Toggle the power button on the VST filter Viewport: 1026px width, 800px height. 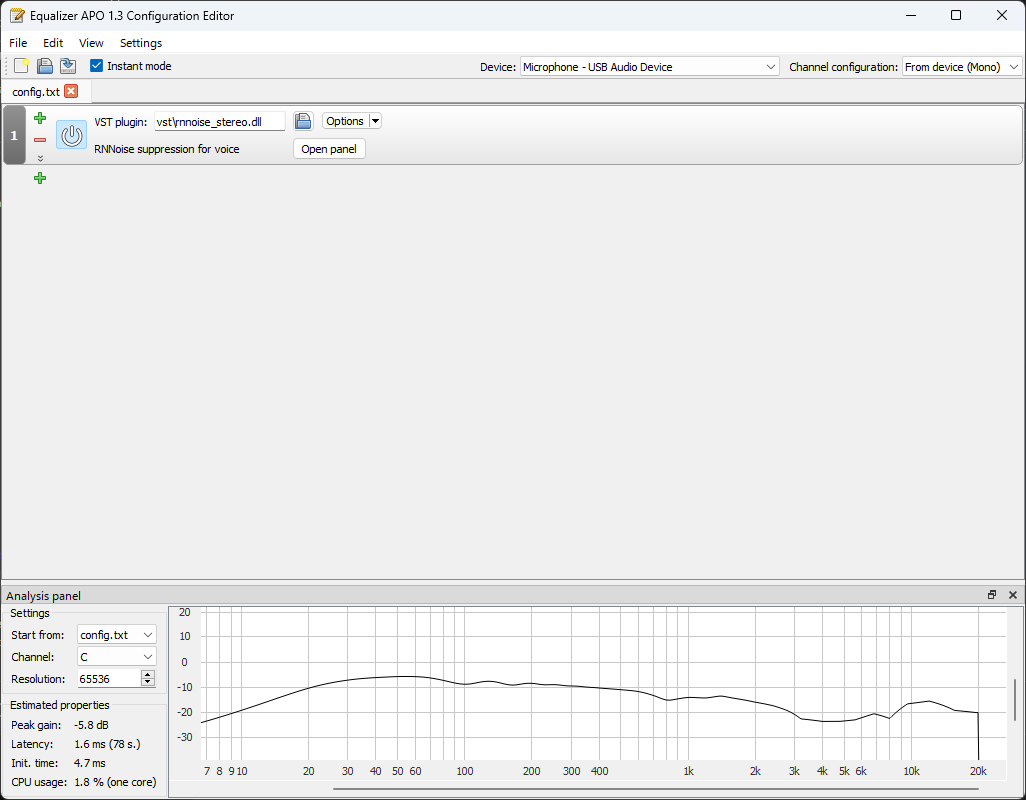point(71,135)
